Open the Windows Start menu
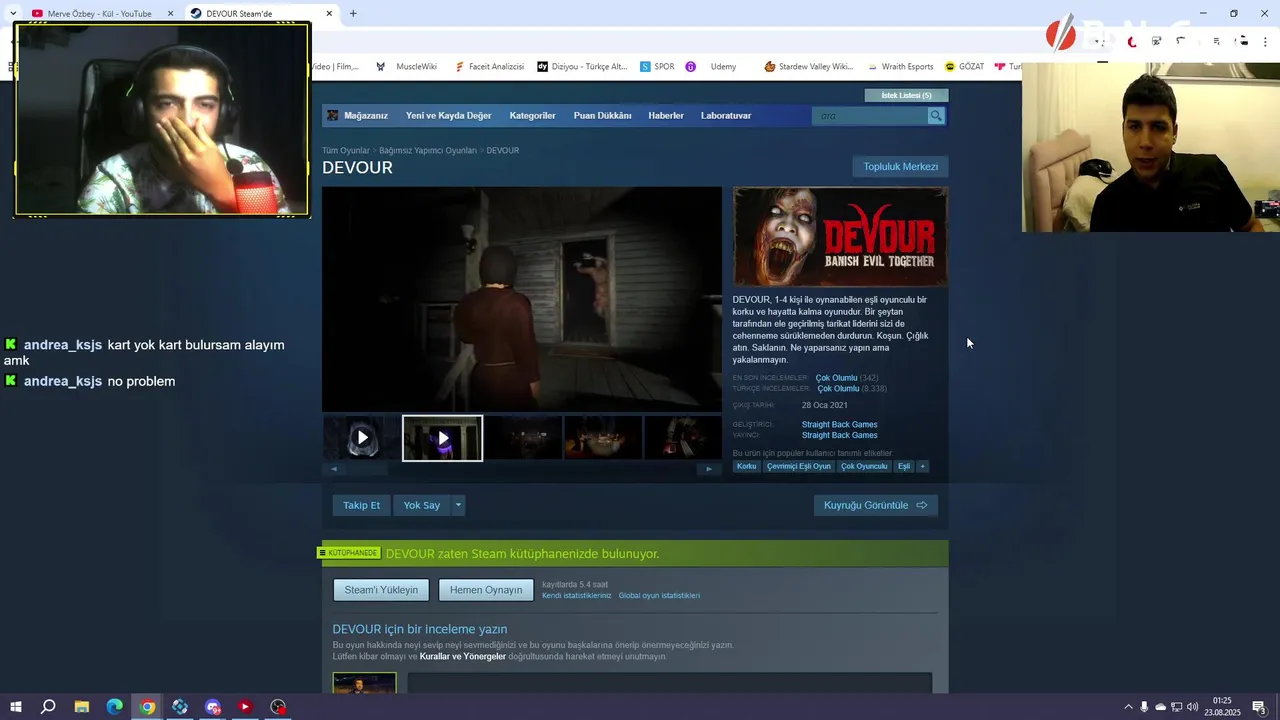Image resolution: width=1280 pixels, height=720 pixels. click(x=15, y=707)
